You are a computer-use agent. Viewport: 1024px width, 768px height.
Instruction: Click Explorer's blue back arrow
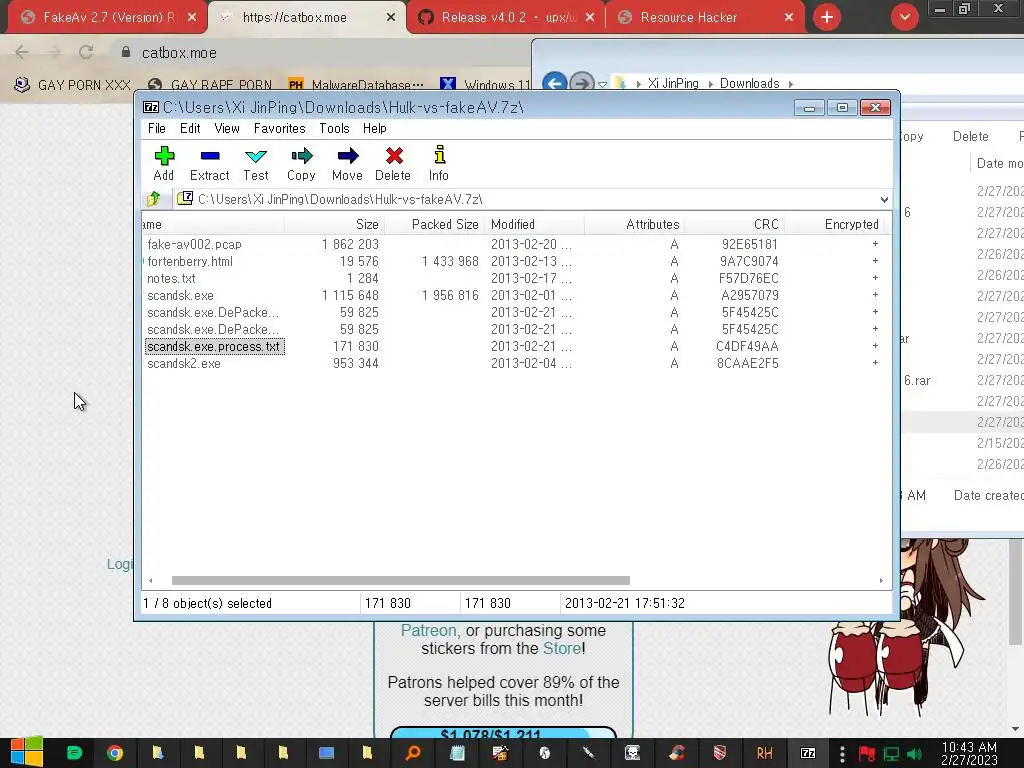[554, 83]
